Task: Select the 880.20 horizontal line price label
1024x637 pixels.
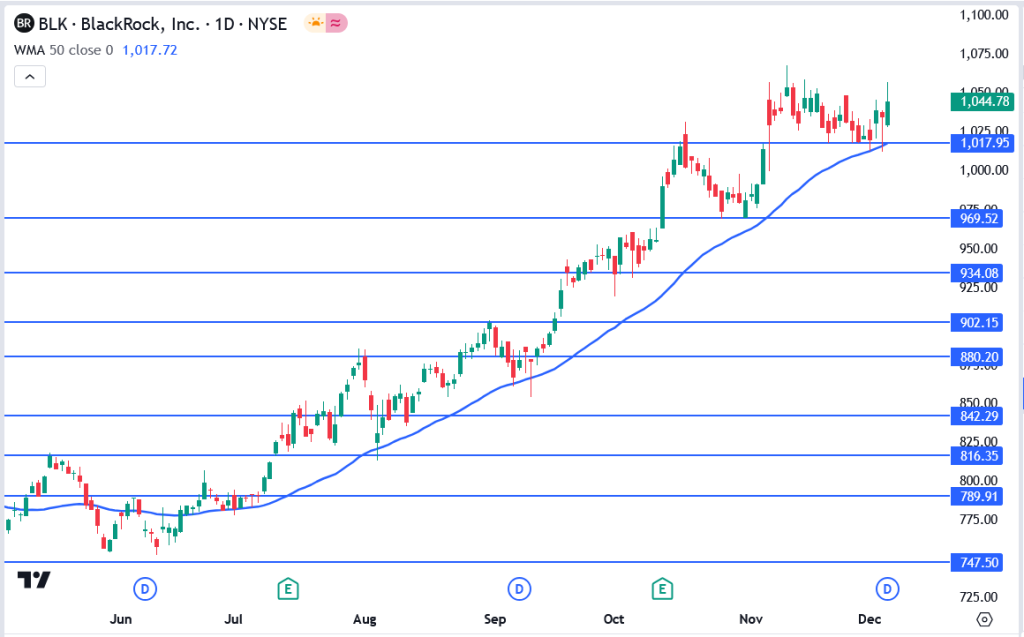Action: click(x=980, y=356)
